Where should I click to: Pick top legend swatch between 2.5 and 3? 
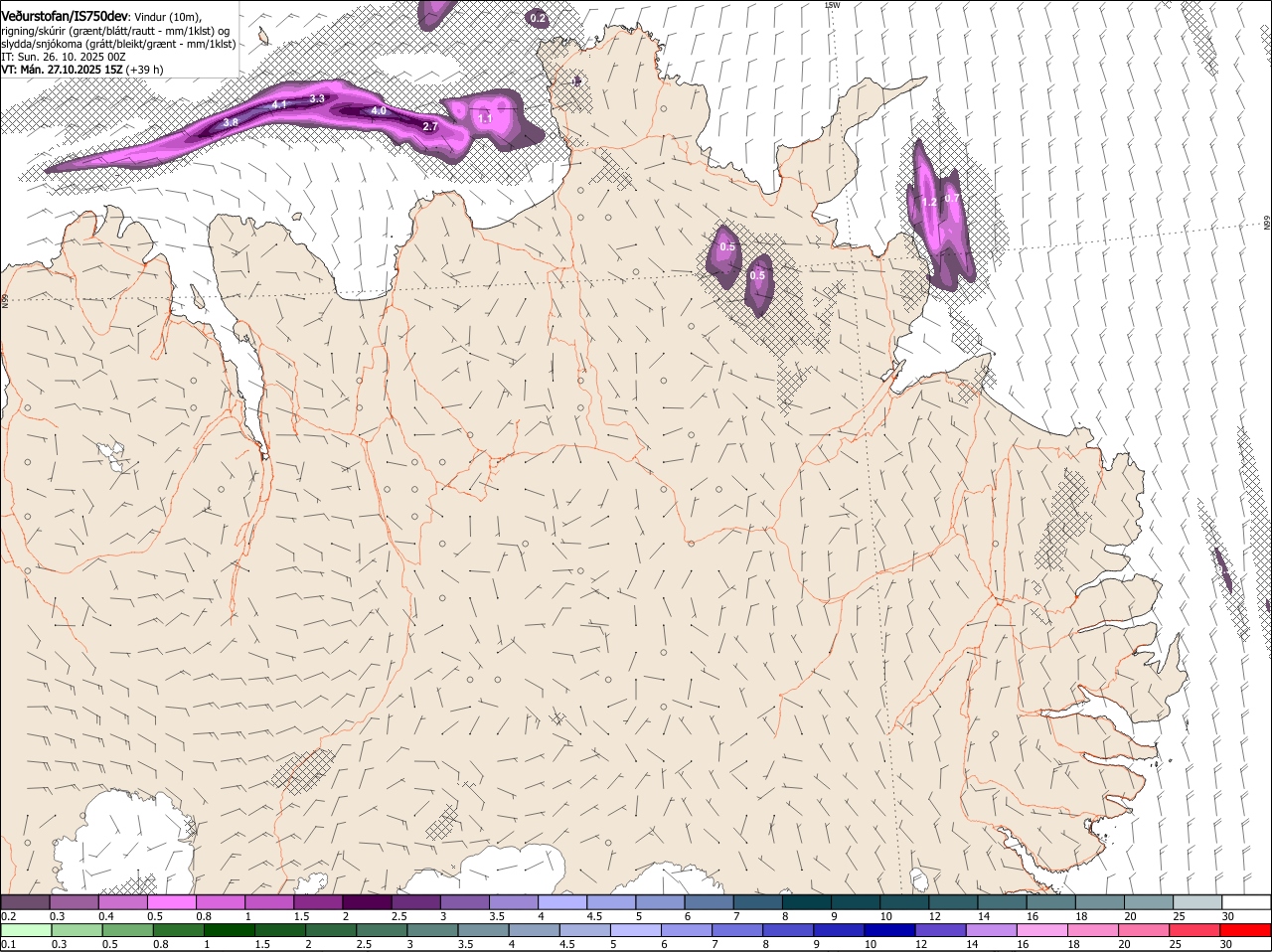(x=416, y=901)
